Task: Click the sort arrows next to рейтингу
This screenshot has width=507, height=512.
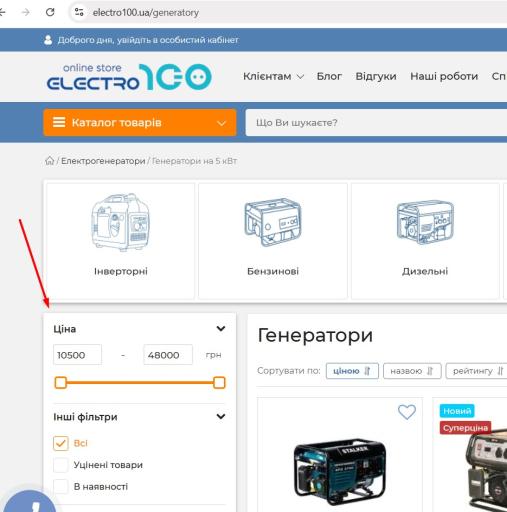Action: coord(500,371)
